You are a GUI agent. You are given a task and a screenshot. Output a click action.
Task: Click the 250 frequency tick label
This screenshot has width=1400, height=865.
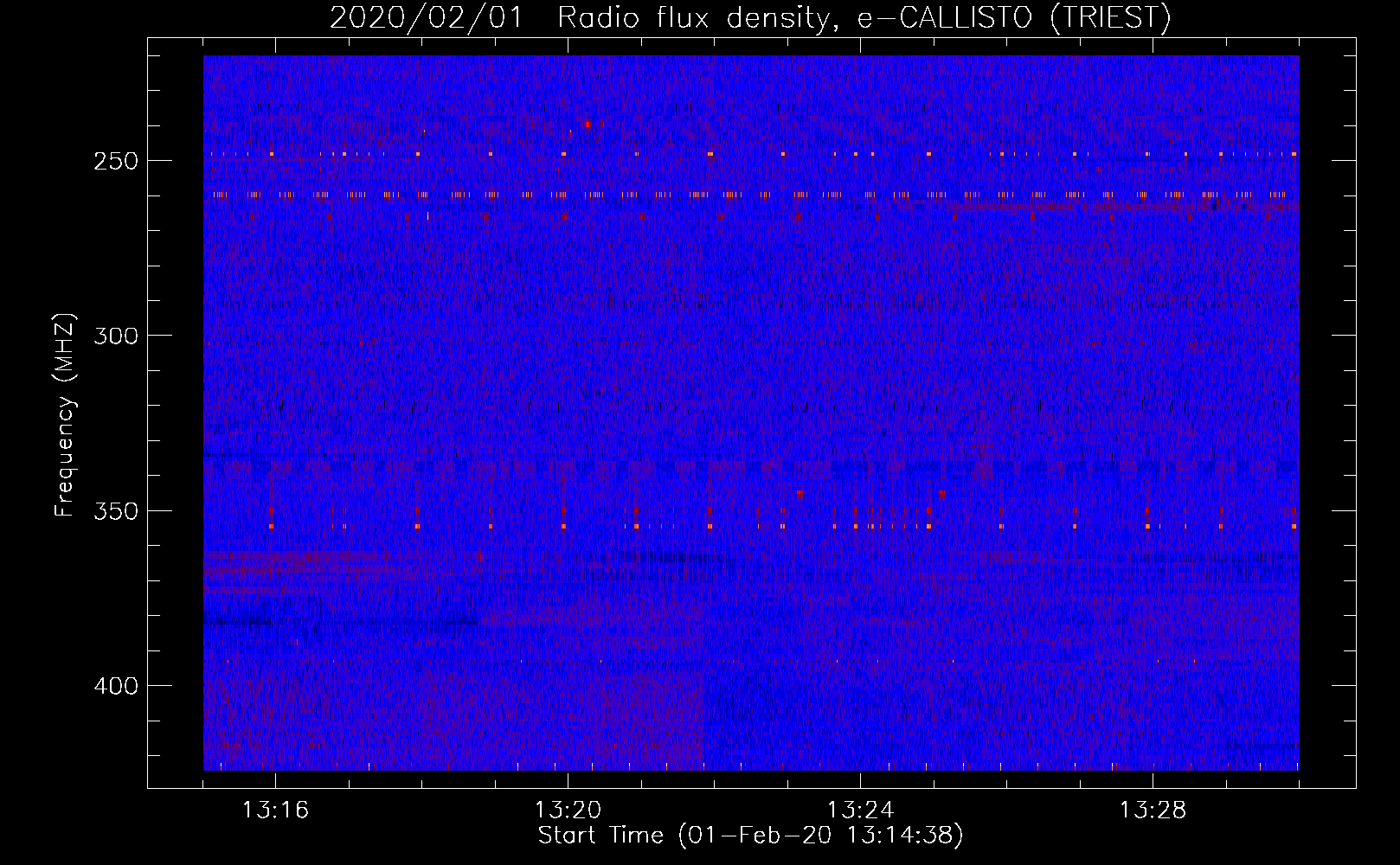point(116,161)
